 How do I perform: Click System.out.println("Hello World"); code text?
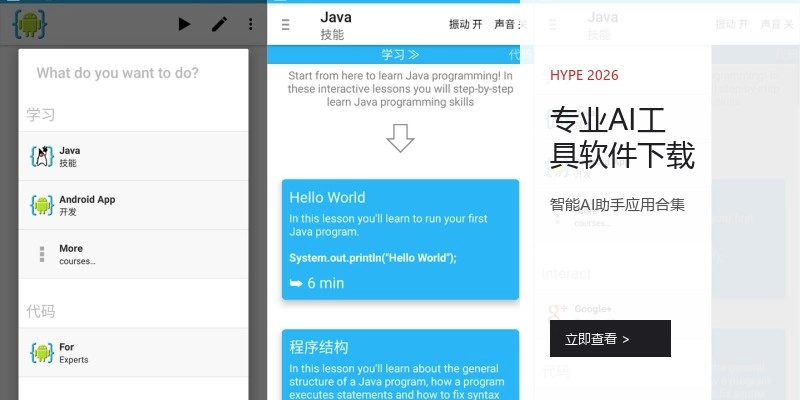pos(372,258)
